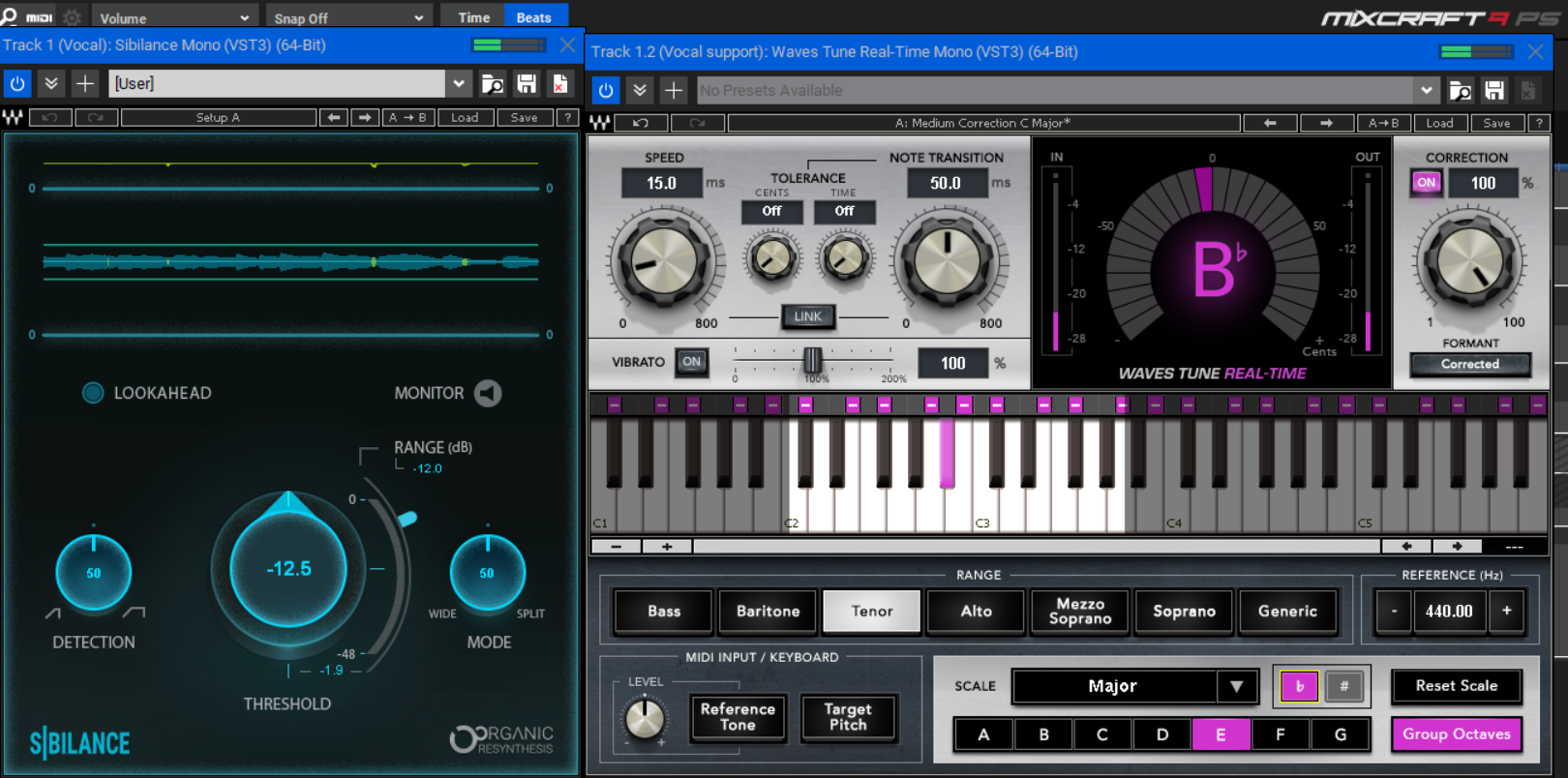Viewport: 1568px width, 778px height.
Task: Click A→B copy button in Sibilance
Action: (407, 117)
